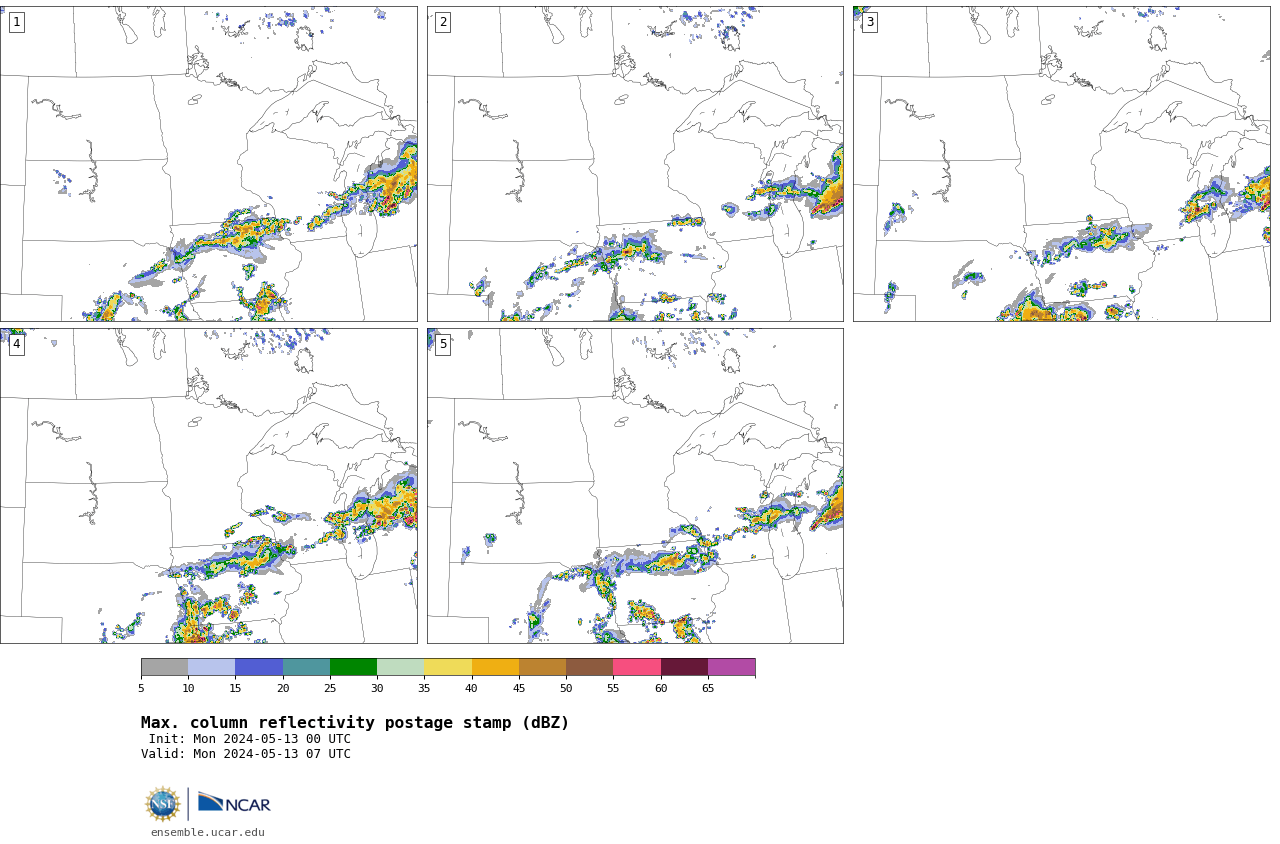
Task: Click the panel number label 5
Action: [x=443, y=344]
